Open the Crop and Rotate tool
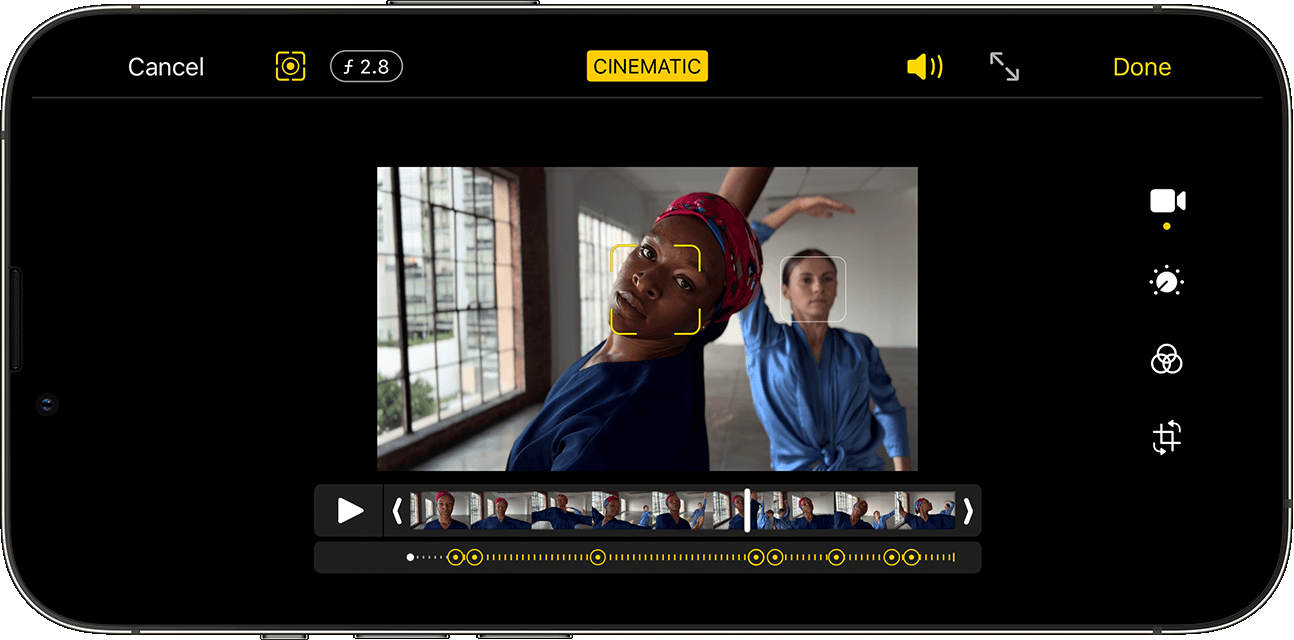 [x=1166, y=437]
